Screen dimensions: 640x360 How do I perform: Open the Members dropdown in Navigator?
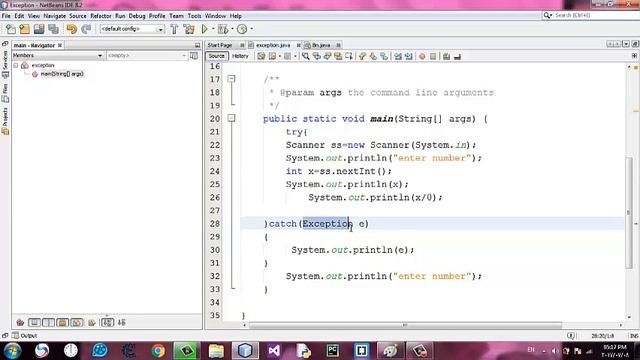pos(58,56)
